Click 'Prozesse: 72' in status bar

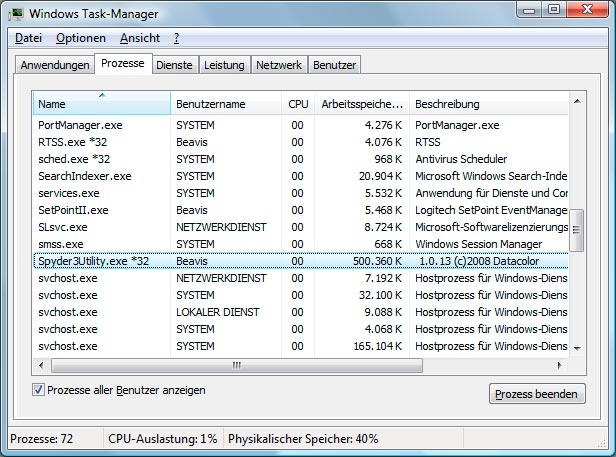tap(42, 439)
